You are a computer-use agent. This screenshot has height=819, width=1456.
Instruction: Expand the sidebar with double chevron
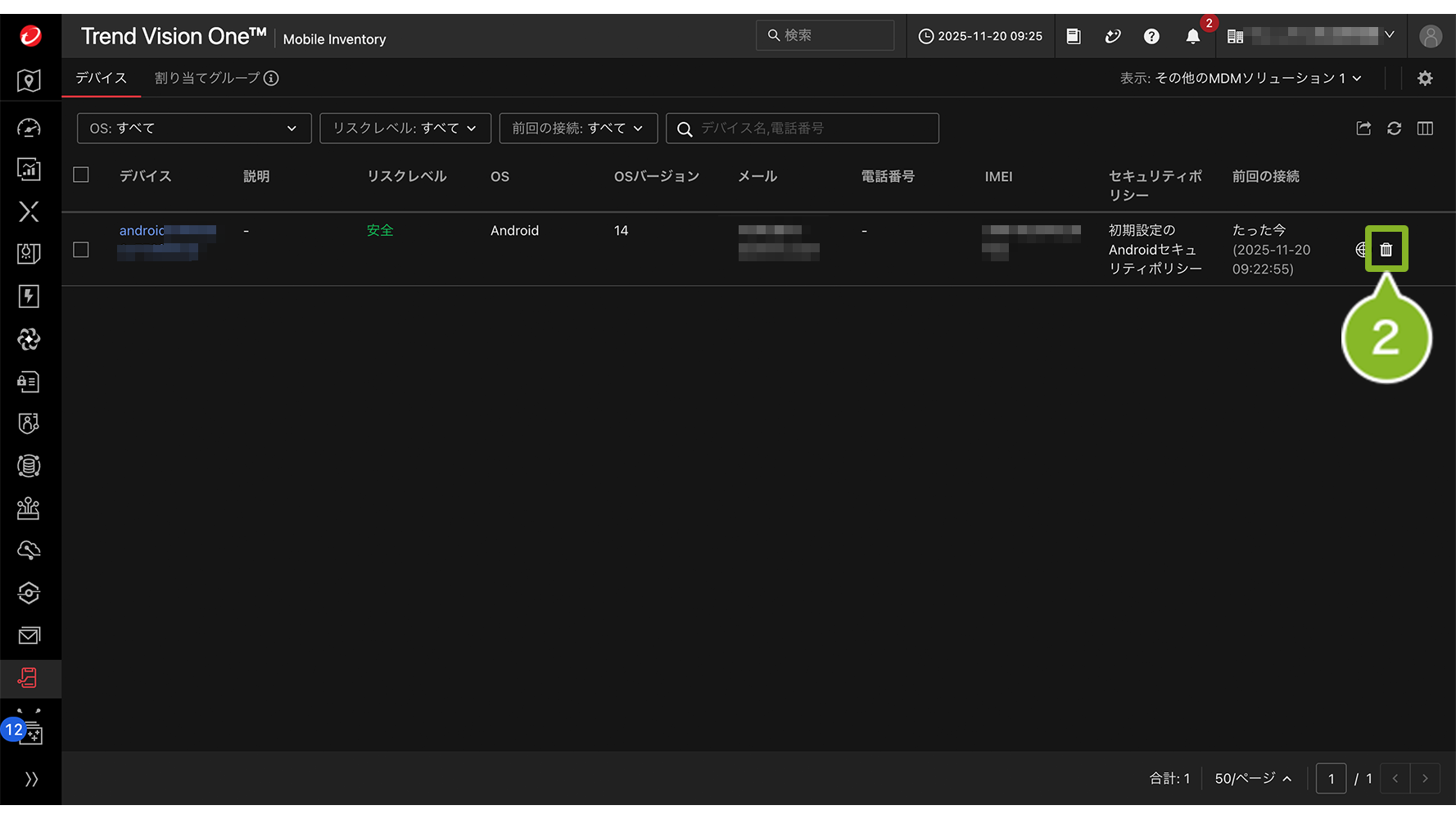pos(31,779)
